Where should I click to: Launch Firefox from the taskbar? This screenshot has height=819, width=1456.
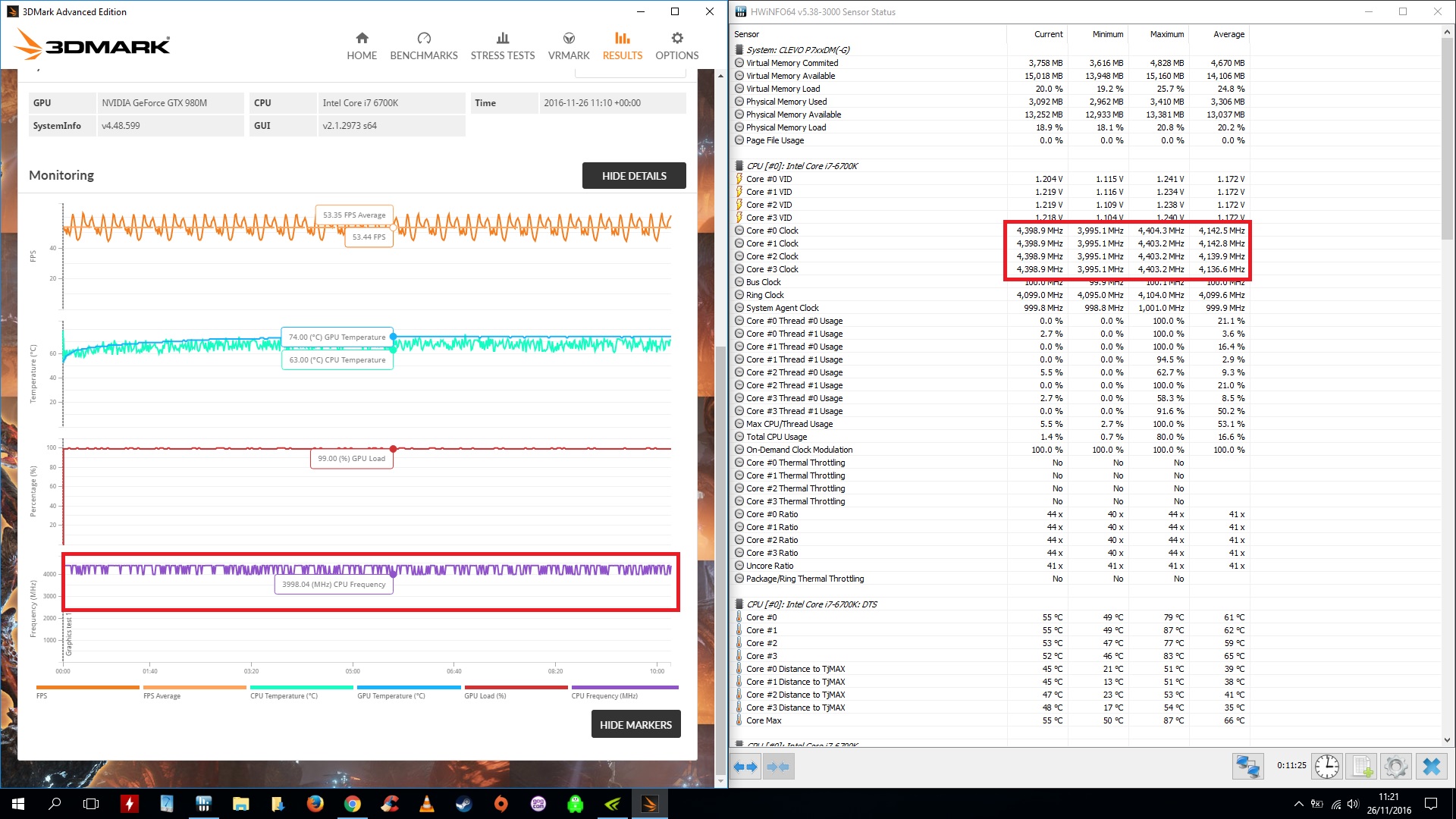click(x=315, y=804)
